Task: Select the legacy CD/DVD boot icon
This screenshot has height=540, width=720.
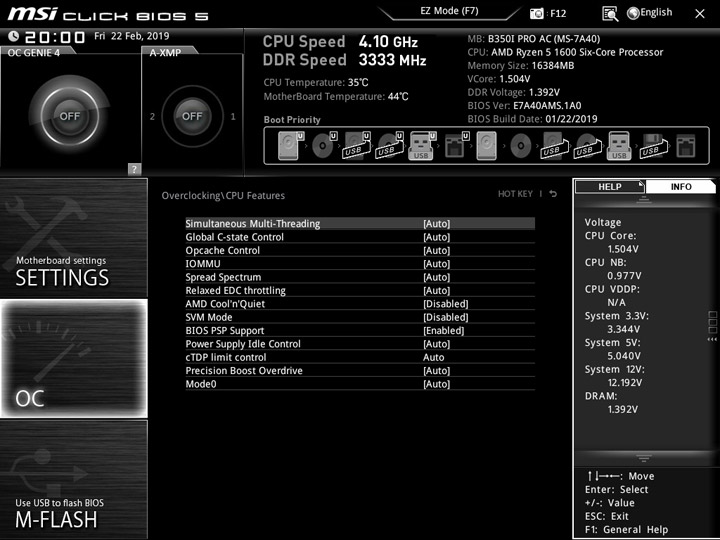Action: tap(521, 146)
